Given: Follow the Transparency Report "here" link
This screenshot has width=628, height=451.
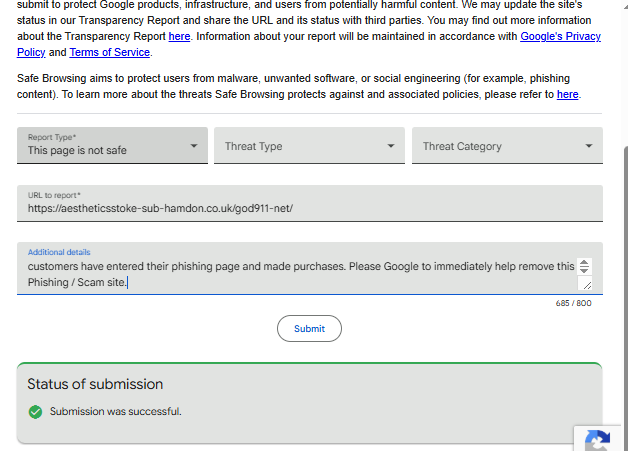Looking at the screenshot, I should pos(179,36).
